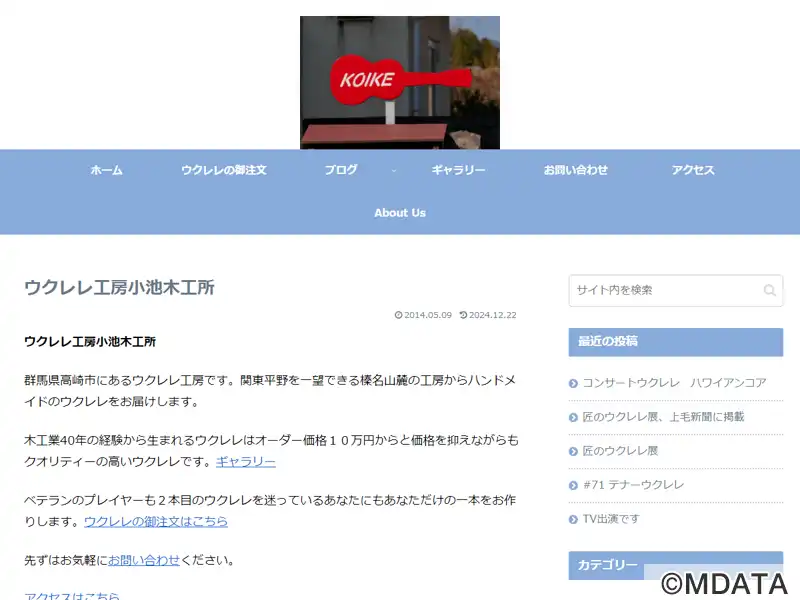Image resolution: width=800 pixels, height=600 pixels.
Task: Follow the ウクレレの御注文はこちら link
Action: [x=156, y=521]
